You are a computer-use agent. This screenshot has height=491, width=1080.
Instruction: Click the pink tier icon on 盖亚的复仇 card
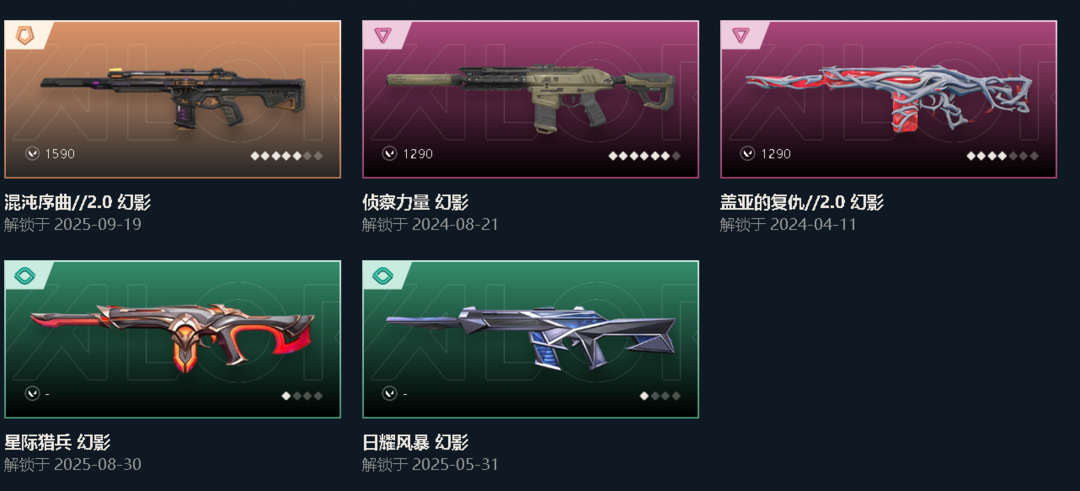point(740,35)
